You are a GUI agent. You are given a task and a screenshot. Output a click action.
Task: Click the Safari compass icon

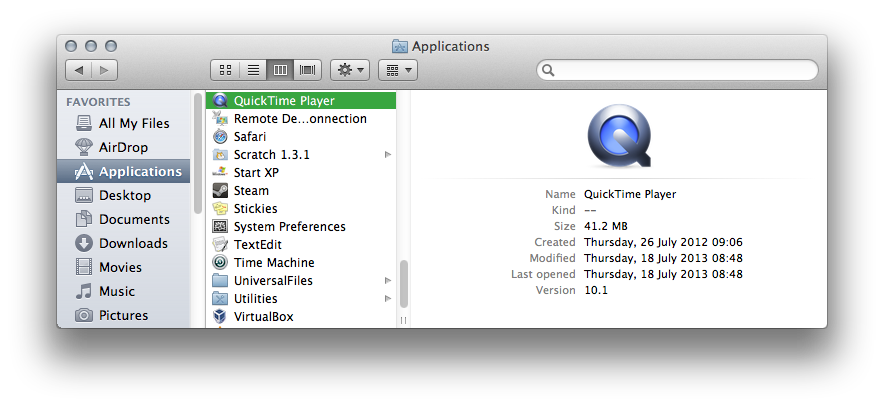[220, 137]
